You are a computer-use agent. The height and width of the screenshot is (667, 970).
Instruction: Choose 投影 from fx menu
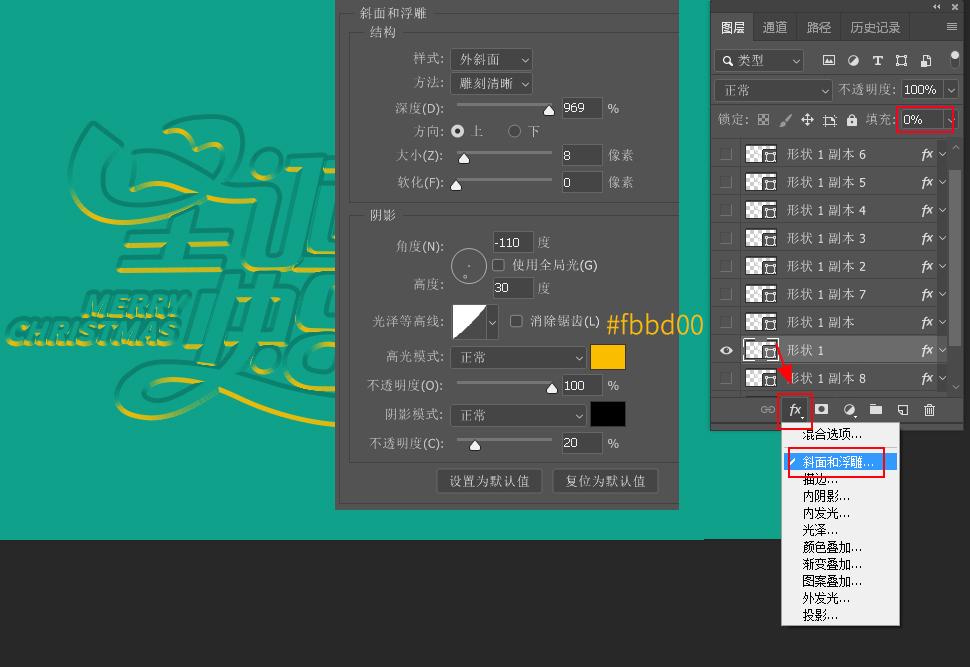pos(820,615)
